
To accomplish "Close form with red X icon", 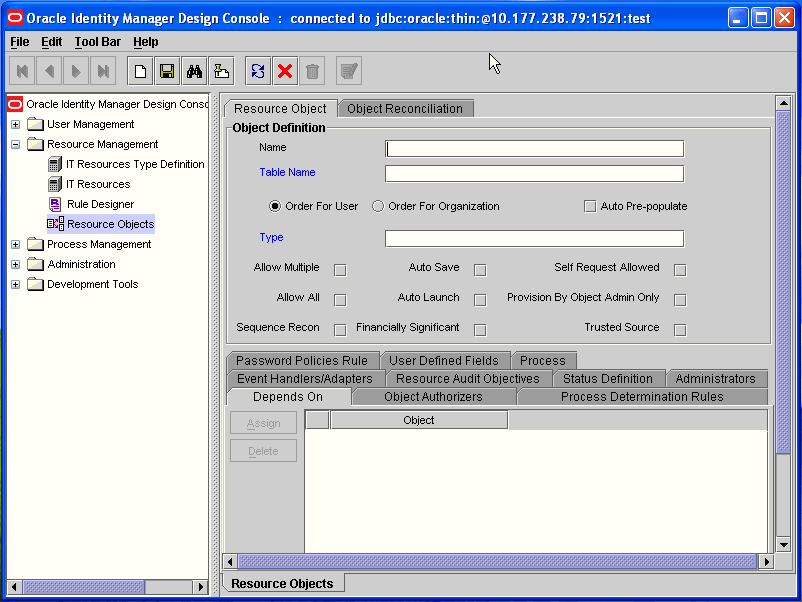I will (x=285, y=71).
